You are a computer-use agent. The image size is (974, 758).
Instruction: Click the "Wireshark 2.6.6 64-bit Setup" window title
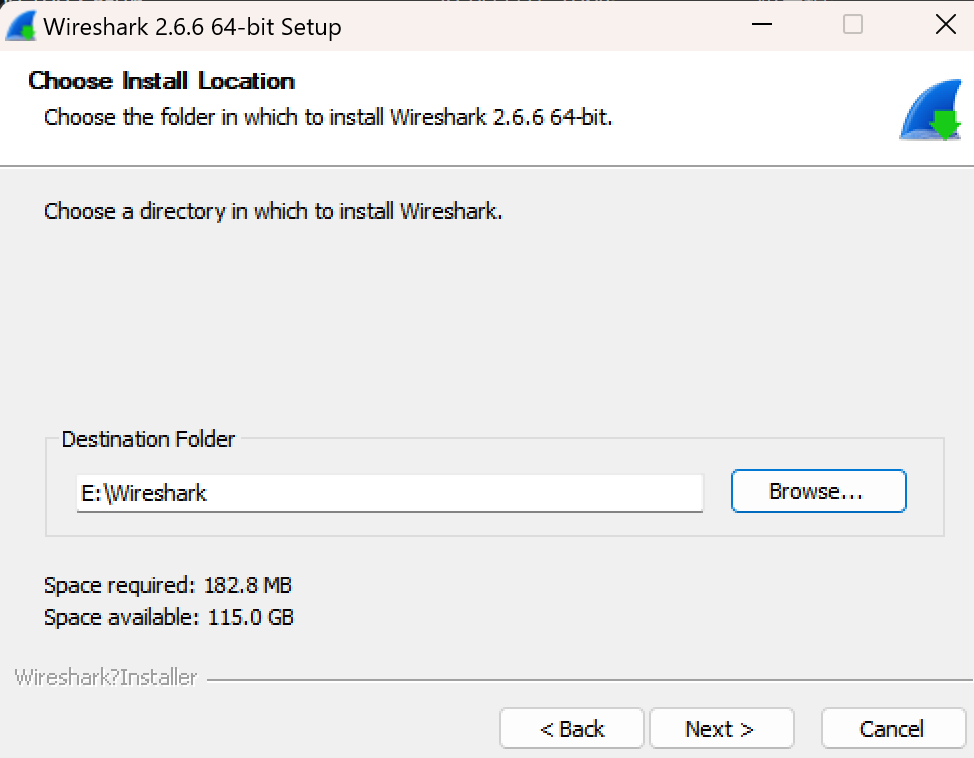point(192,27)
